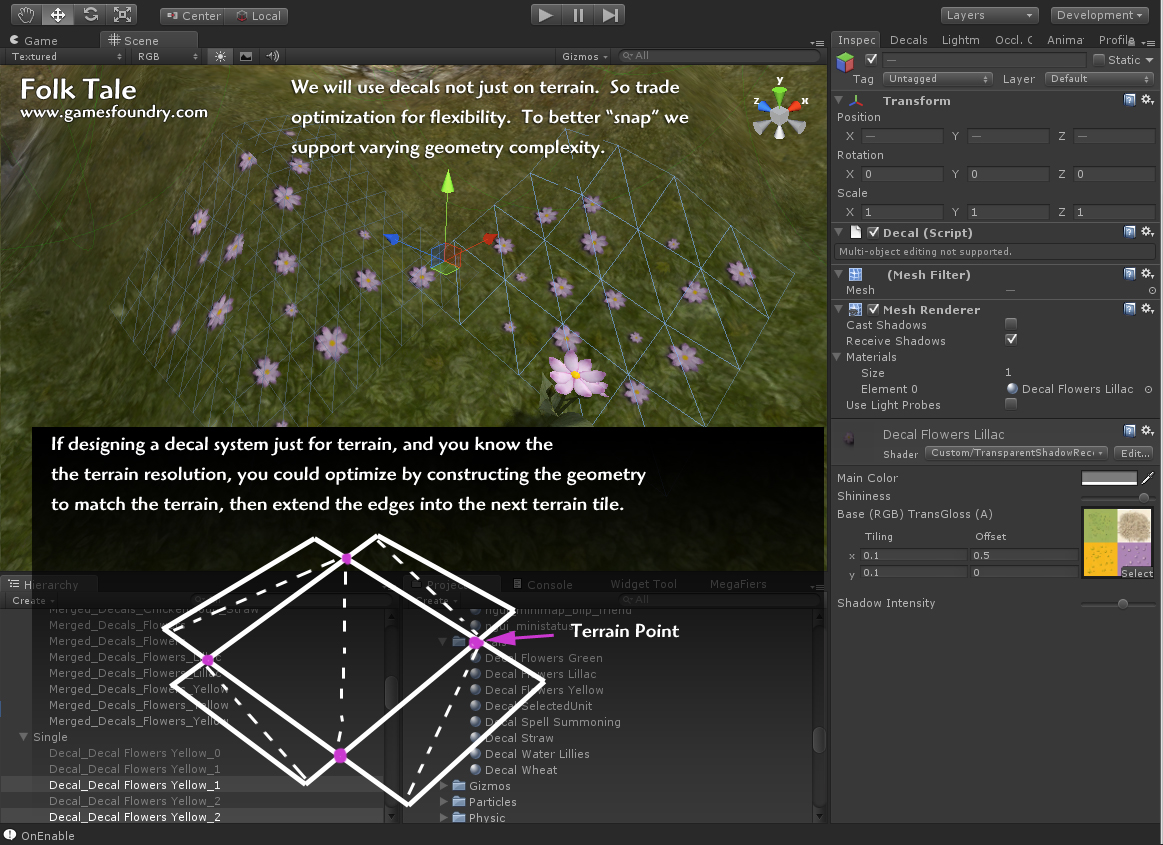Screen dimensions: 1163x845
Task: Open the Gizmos dropdown
Action: coord(584,56)
